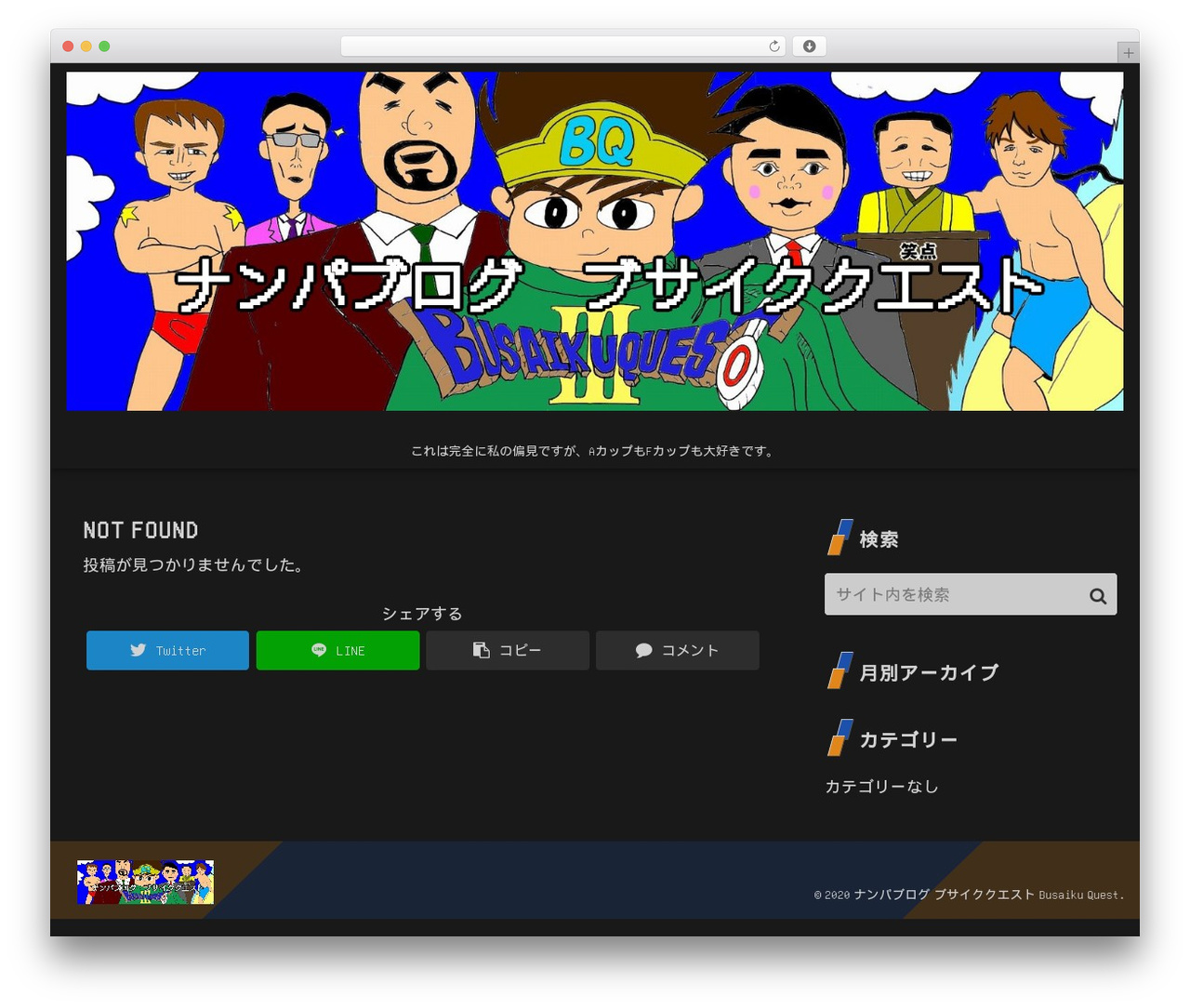Select the カテゴリー heading
This screenshot has height=1008, width=1190.
pos(908,739)
